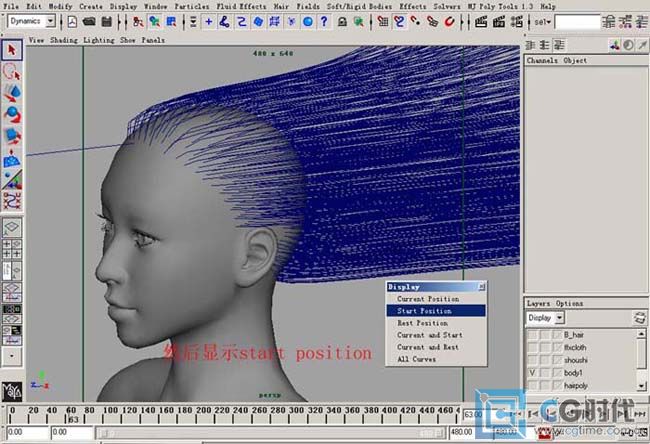Choose Start Position from Display menu

[423, 311]
